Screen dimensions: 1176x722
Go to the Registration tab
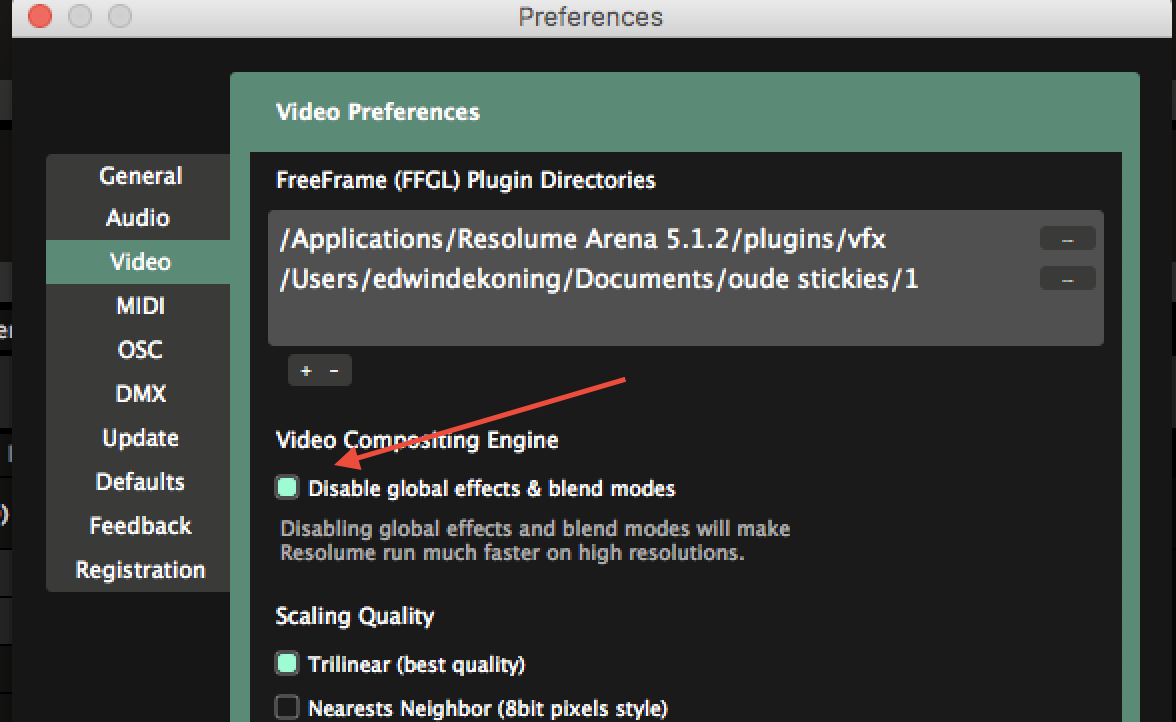140,570
